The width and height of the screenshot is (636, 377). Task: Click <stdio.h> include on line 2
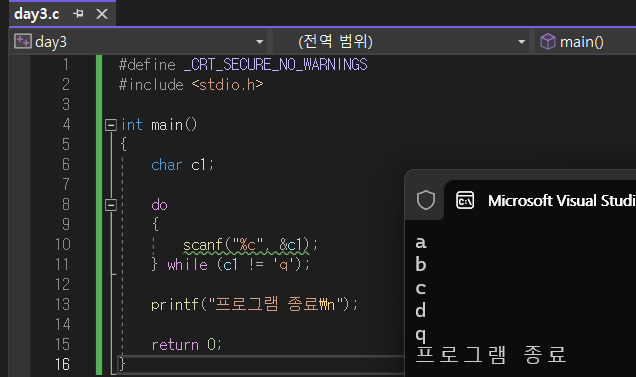pos(228,85)
